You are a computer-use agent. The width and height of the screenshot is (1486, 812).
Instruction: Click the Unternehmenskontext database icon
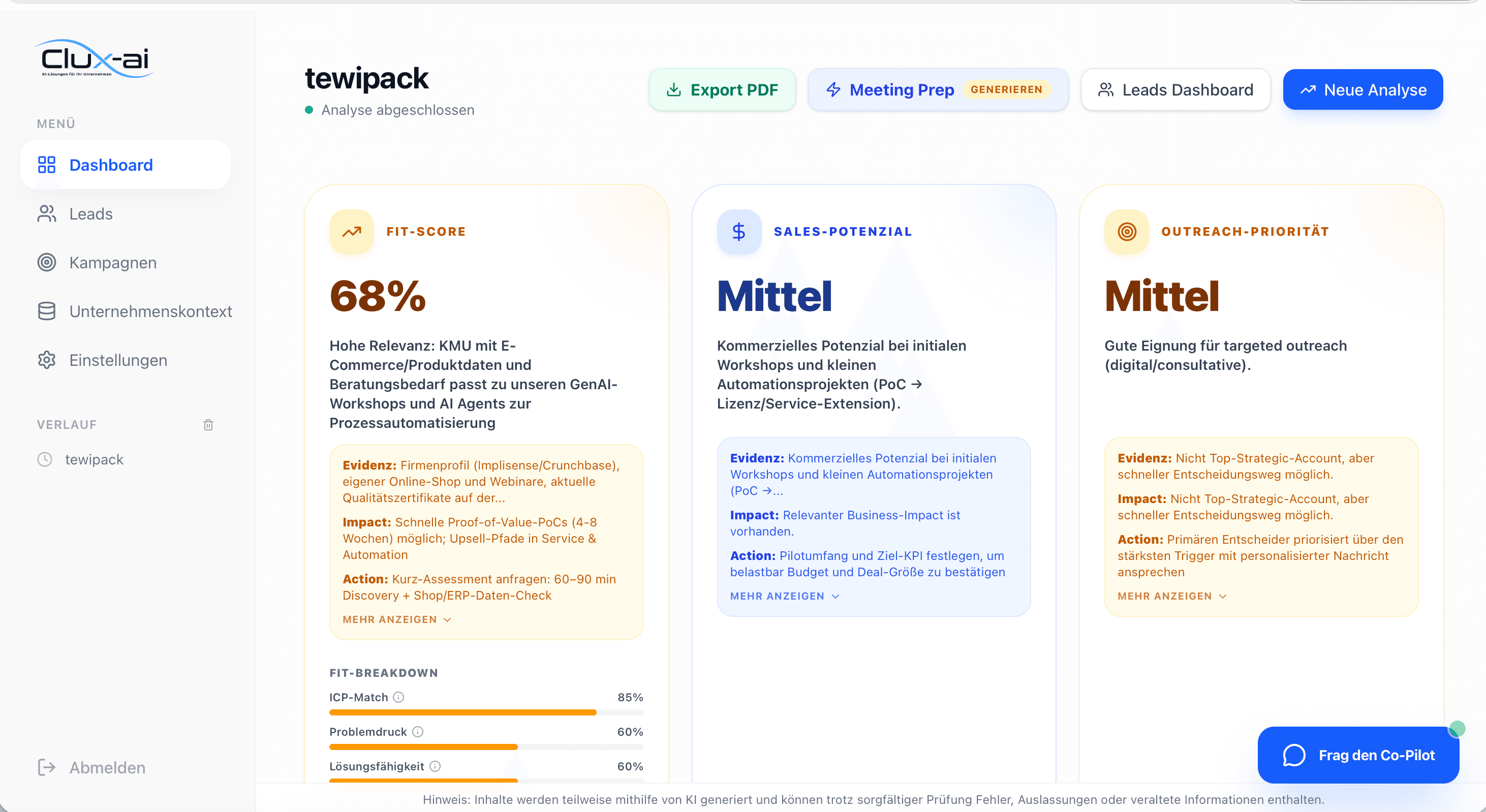pos(47,311)
